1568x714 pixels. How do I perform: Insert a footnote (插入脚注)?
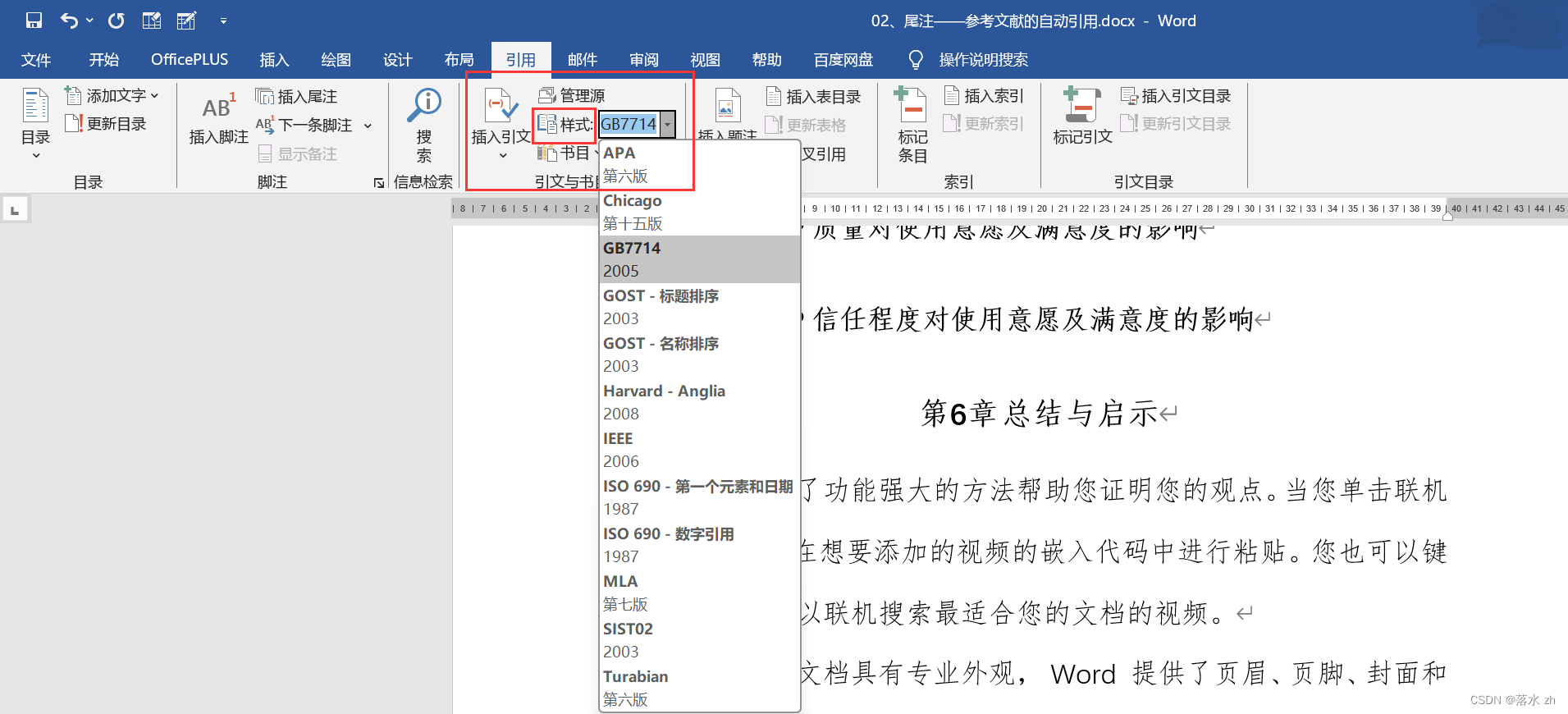click(x=218, y=118)
